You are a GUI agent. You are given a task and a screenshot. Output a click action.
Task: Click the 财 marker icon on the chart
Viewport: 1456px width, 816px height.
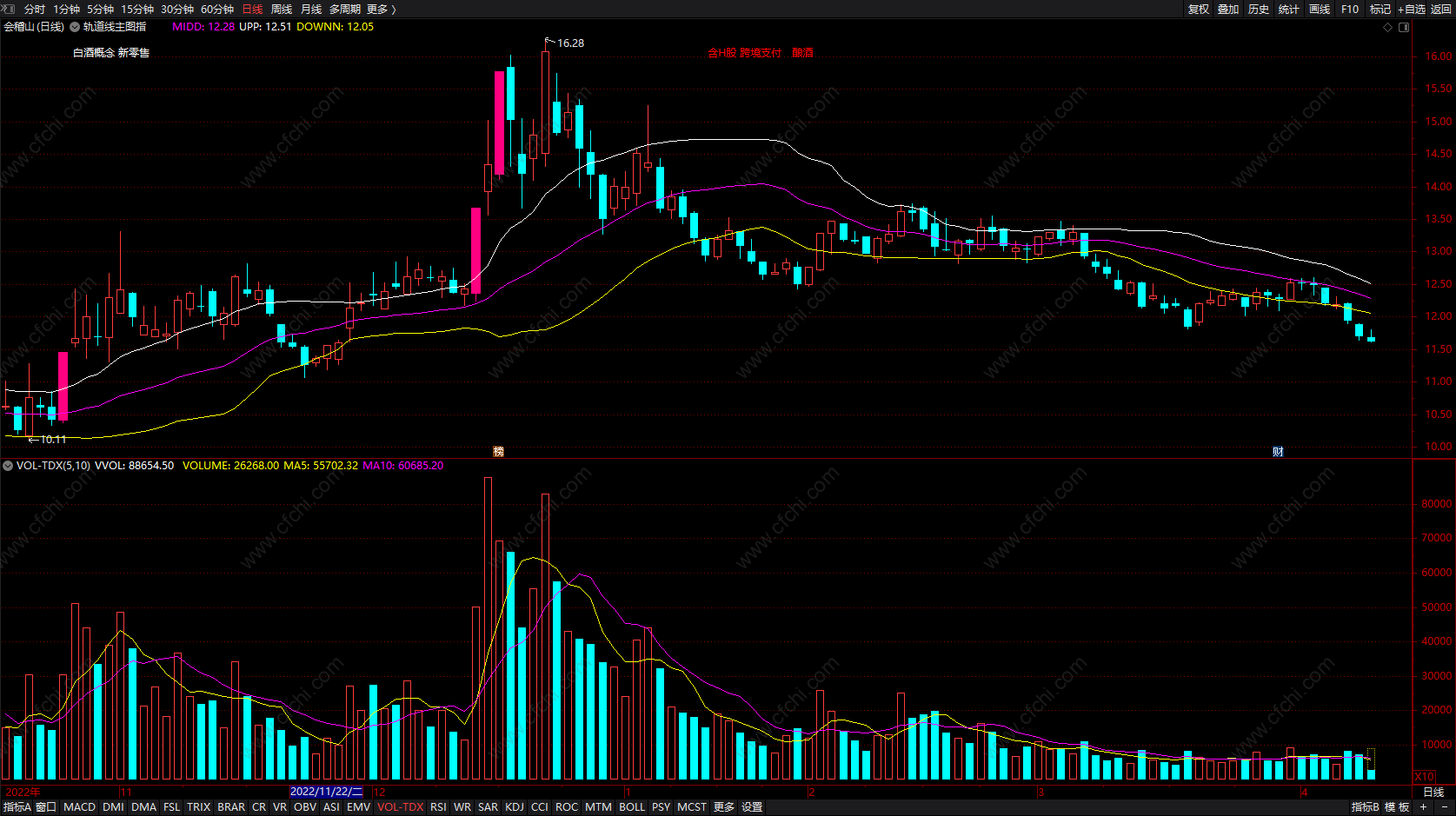click(1278, 451)
